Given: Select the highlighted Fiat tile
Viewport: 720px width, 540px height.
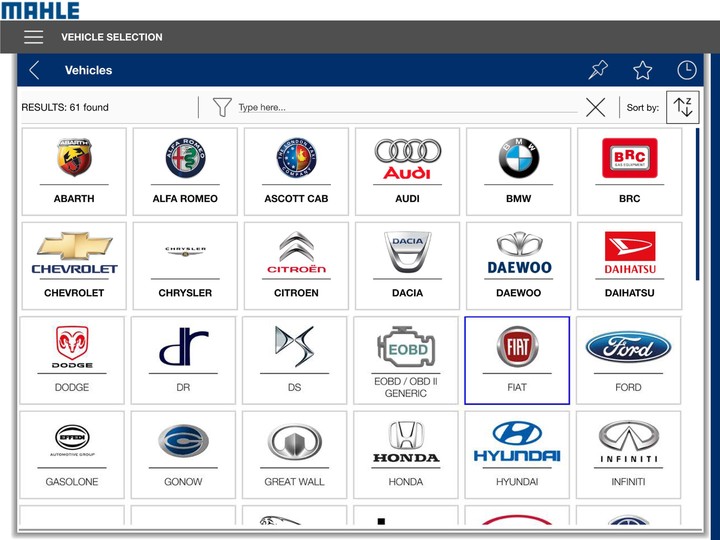Looking at the screenshot, I should pyautogui.click(x=517, y=360).
